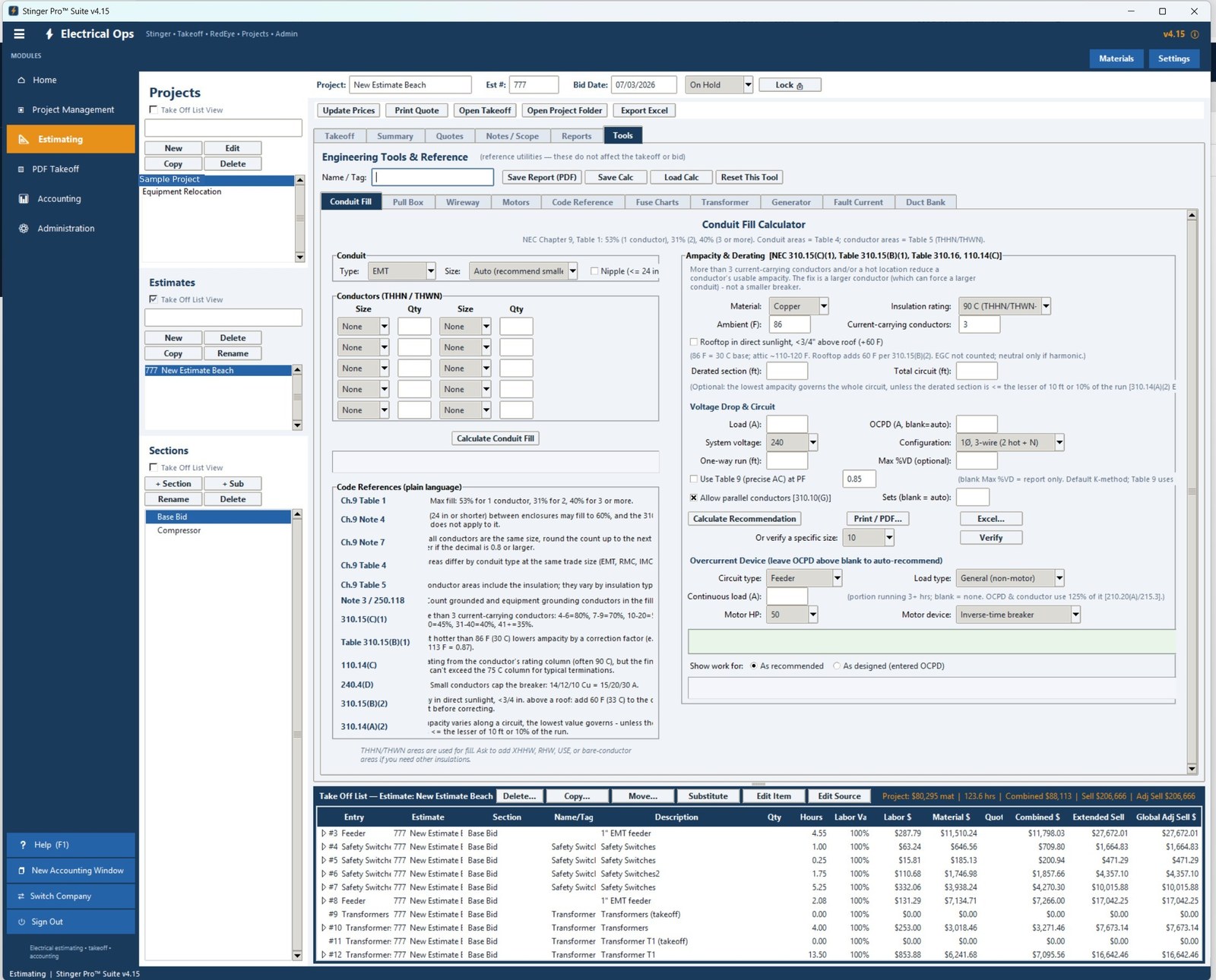Select As recommended radio button
This screenshot has width=1216, height=980.
tap(754, 666)
